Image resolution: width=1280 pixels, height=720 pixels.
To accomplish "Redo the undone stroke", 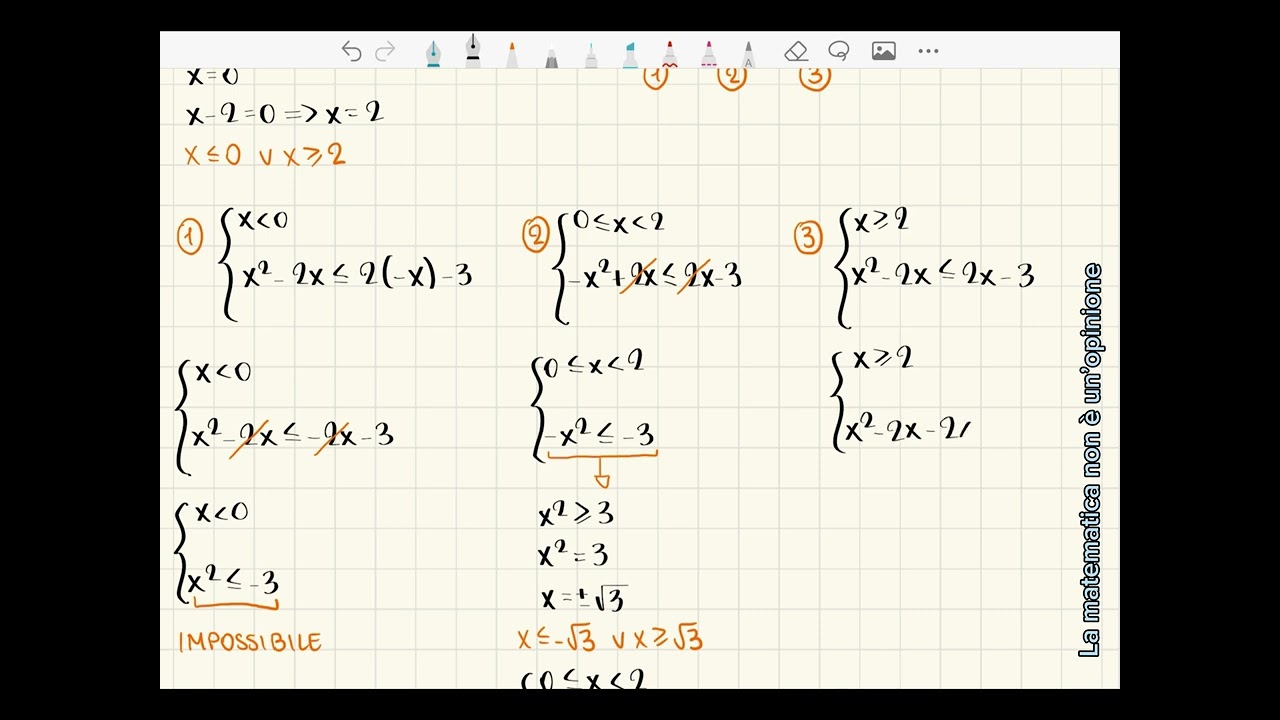I will (x=385, y=52).
